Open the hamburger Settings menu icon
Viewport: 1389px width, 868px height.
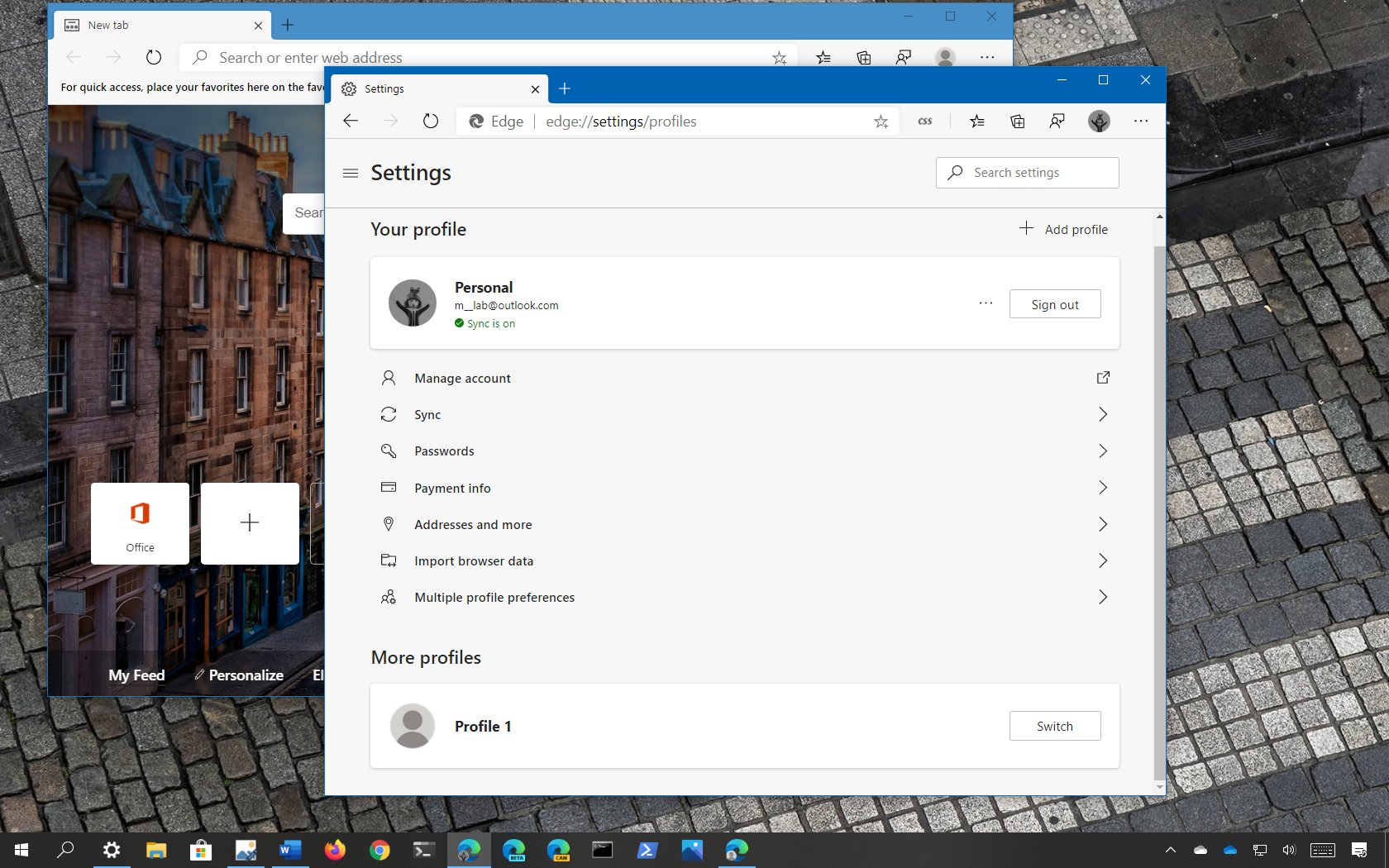(x=351, y=173)
